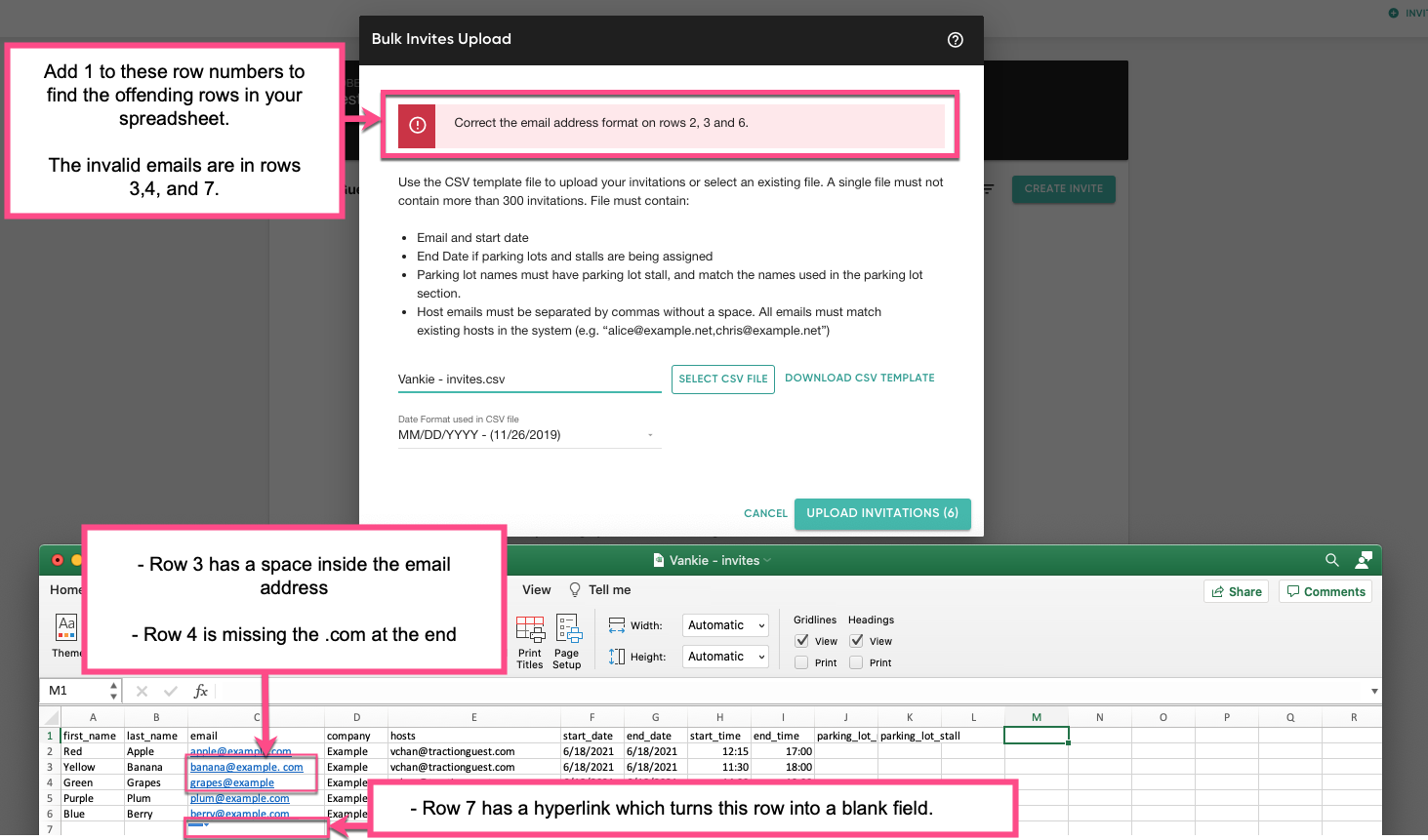Click the Themes icon in Excel ribbon
Image resolution: width=1428 pixels, height=840 pixels.
pos(66,625)
